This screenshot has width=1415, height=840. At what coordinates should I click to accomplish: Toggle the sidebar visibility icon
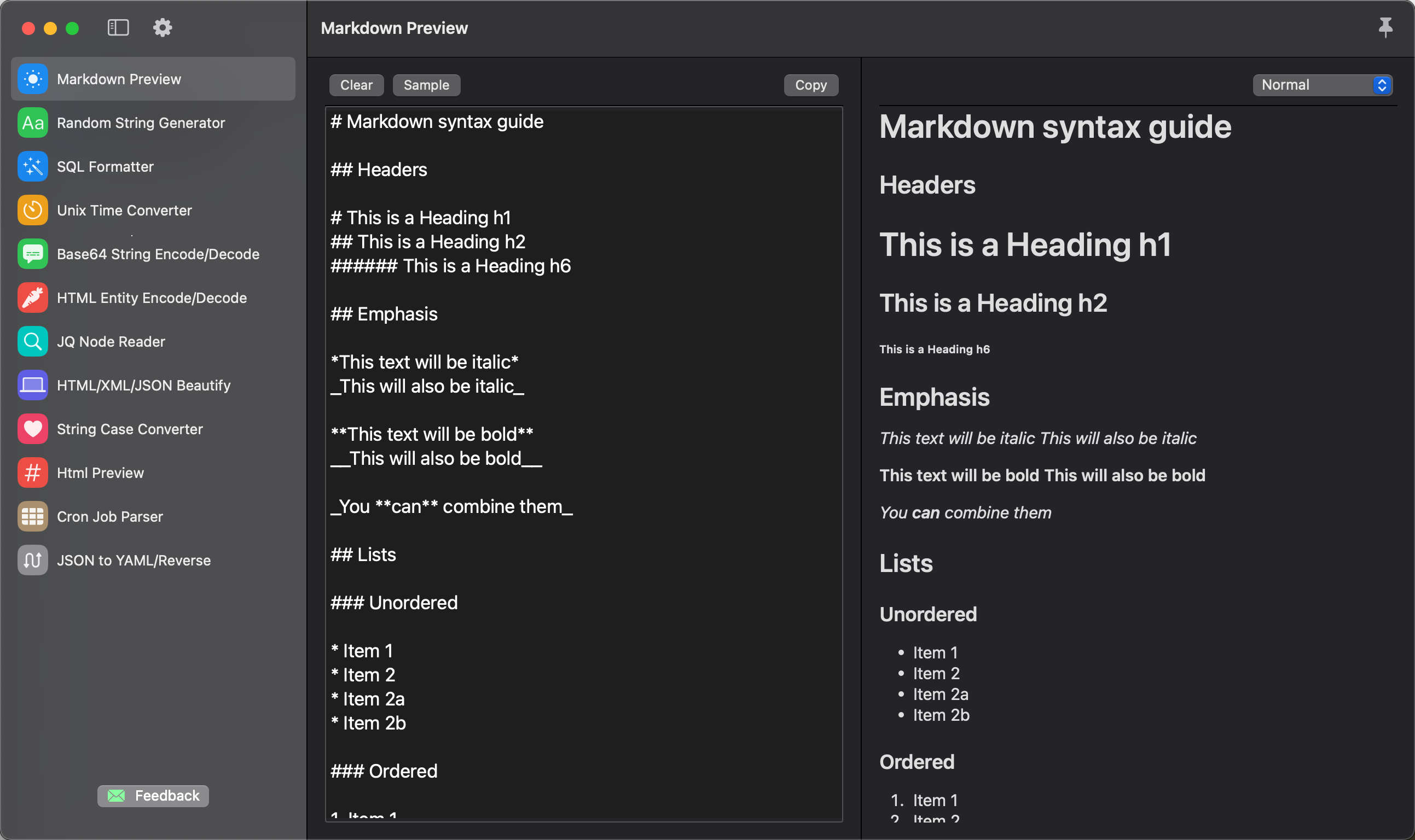(118, 28)
